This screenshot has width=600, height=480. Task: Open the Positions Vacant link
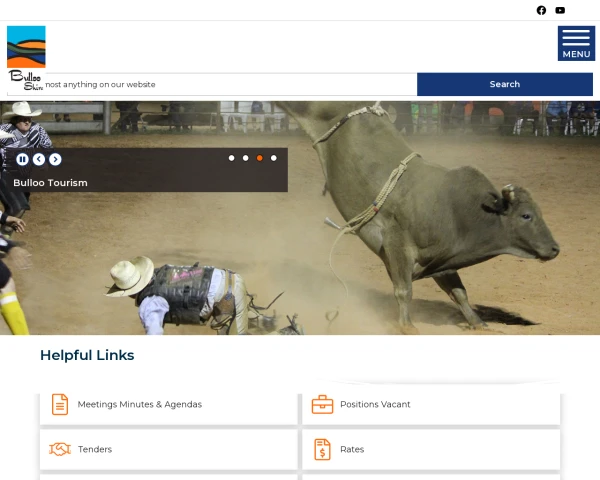pyautogui.click(x=375, y=404)
